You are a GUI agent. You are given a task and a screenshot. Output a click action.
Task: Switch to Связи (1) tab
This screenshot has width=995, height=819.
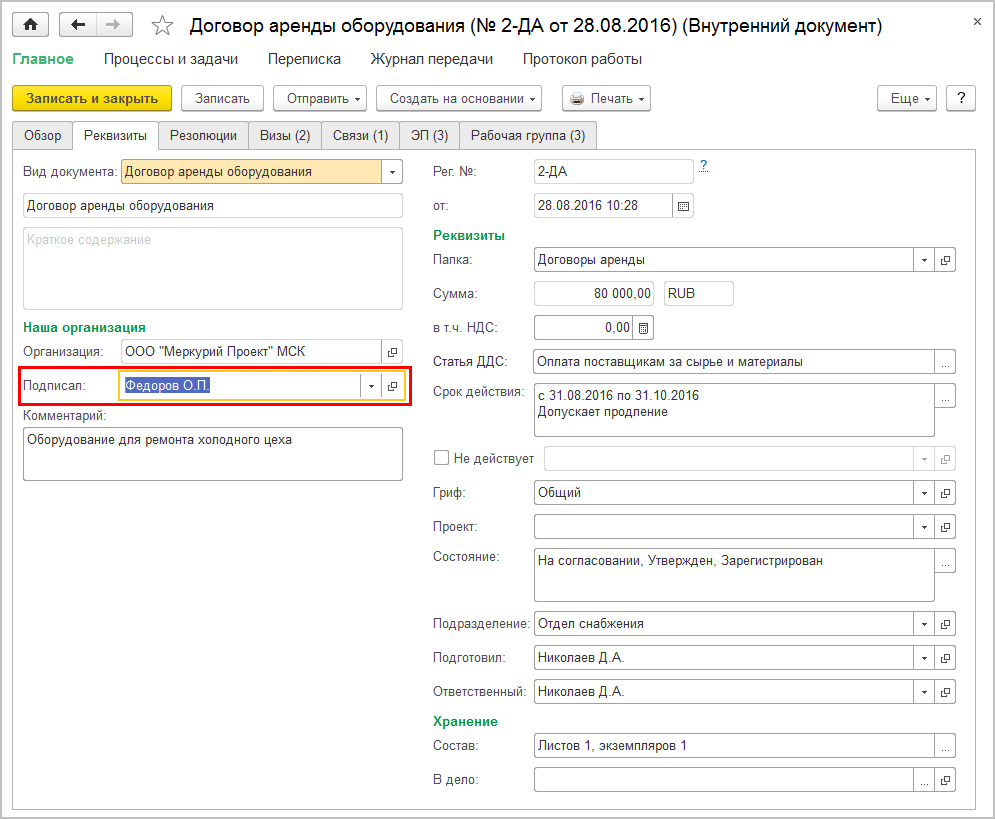click(360, 136)
